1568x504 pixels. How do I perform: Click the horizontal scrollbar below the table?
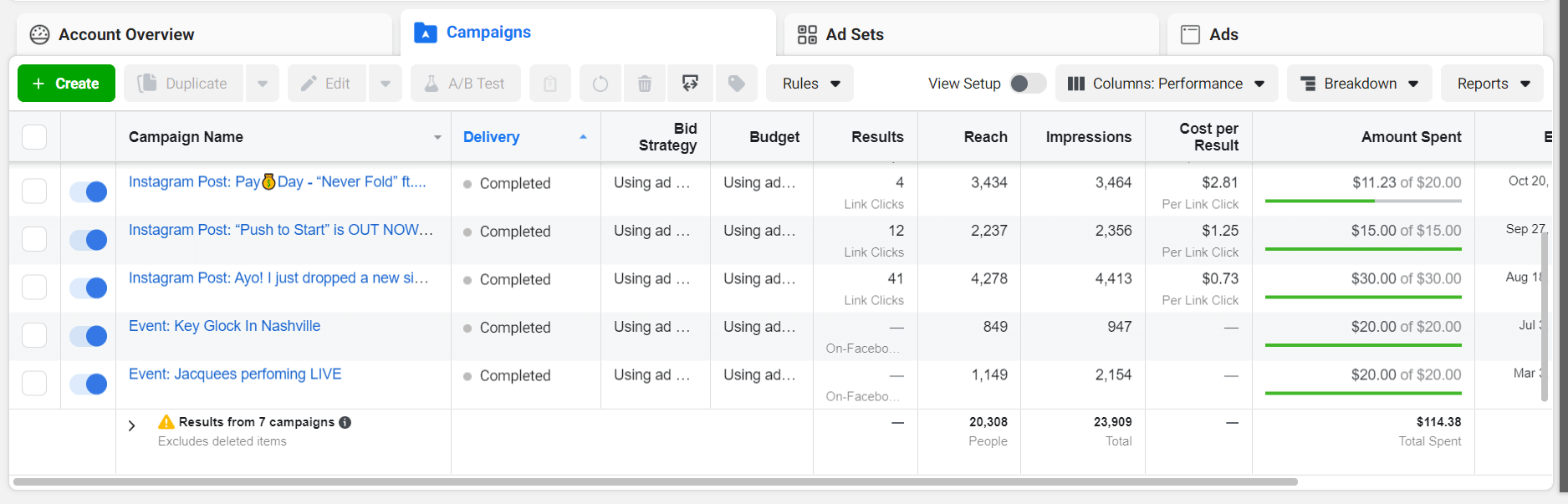click(656, 481)
